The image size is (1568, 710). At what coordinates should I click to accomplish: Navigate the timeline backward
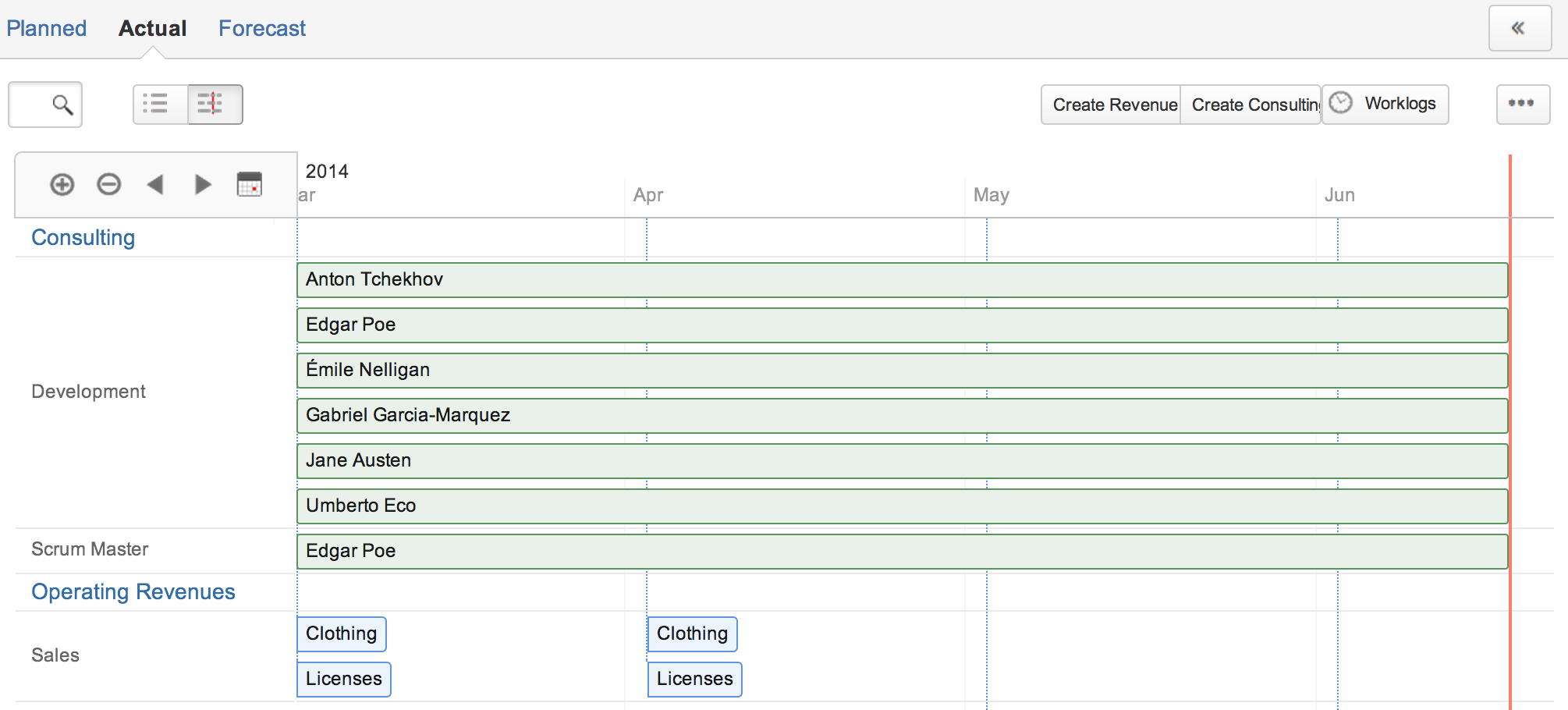(x=155, y=185)
